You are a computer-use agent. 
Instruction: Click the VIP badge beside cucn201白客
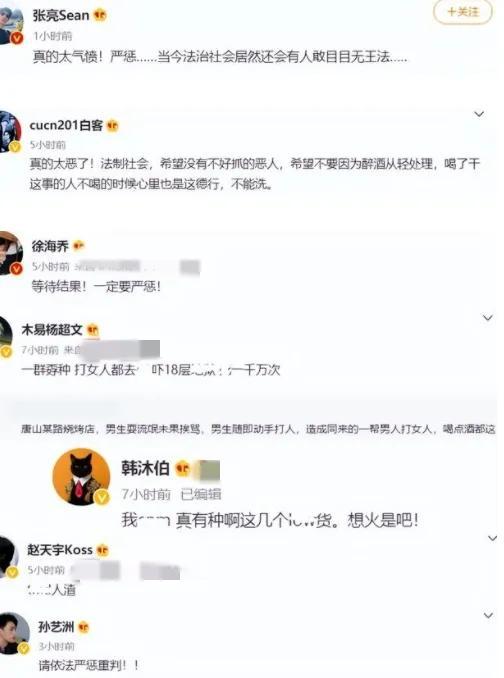pos(112,126)
